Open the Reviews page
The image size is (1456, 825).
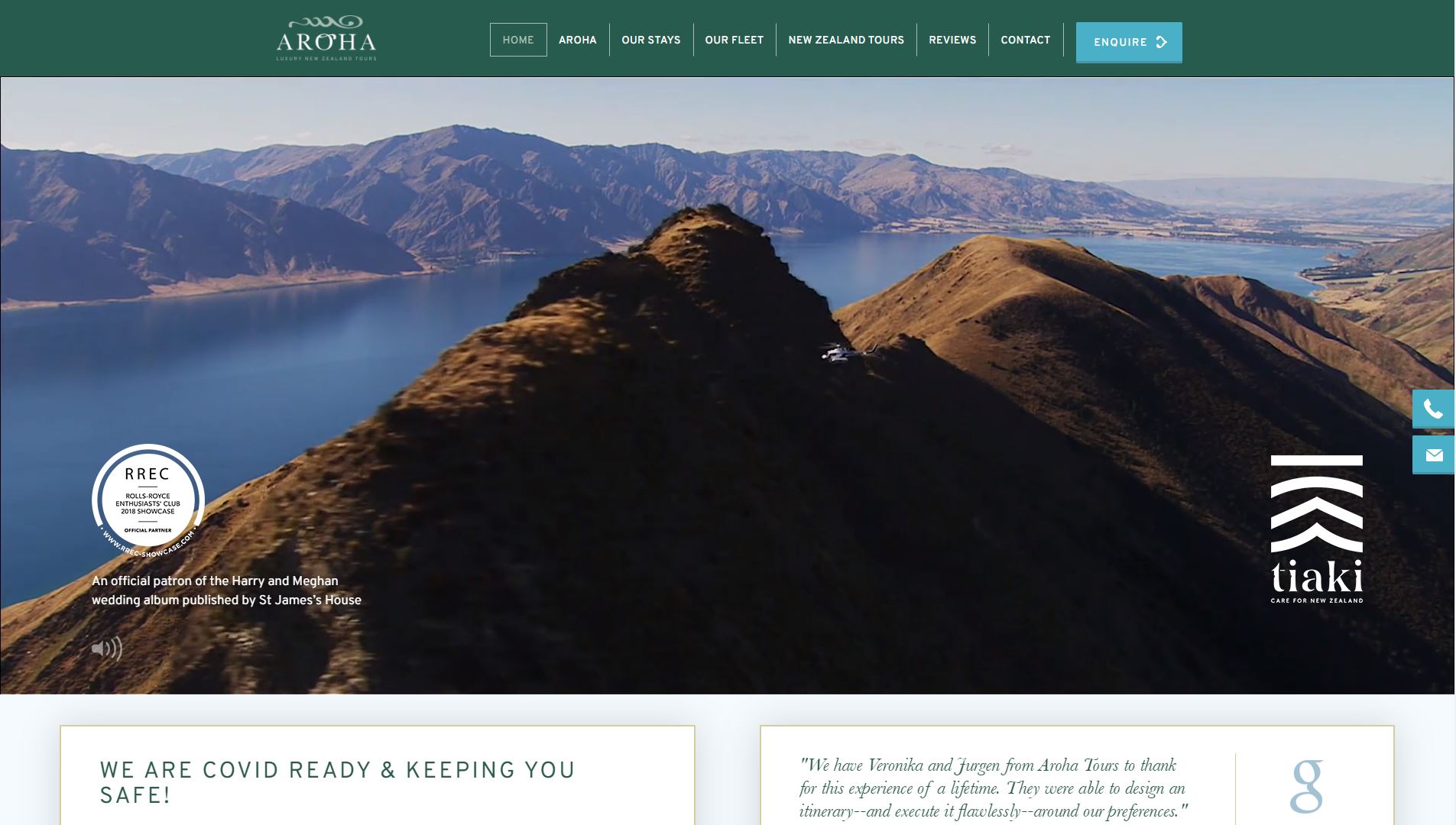click(x=952, y=40)
